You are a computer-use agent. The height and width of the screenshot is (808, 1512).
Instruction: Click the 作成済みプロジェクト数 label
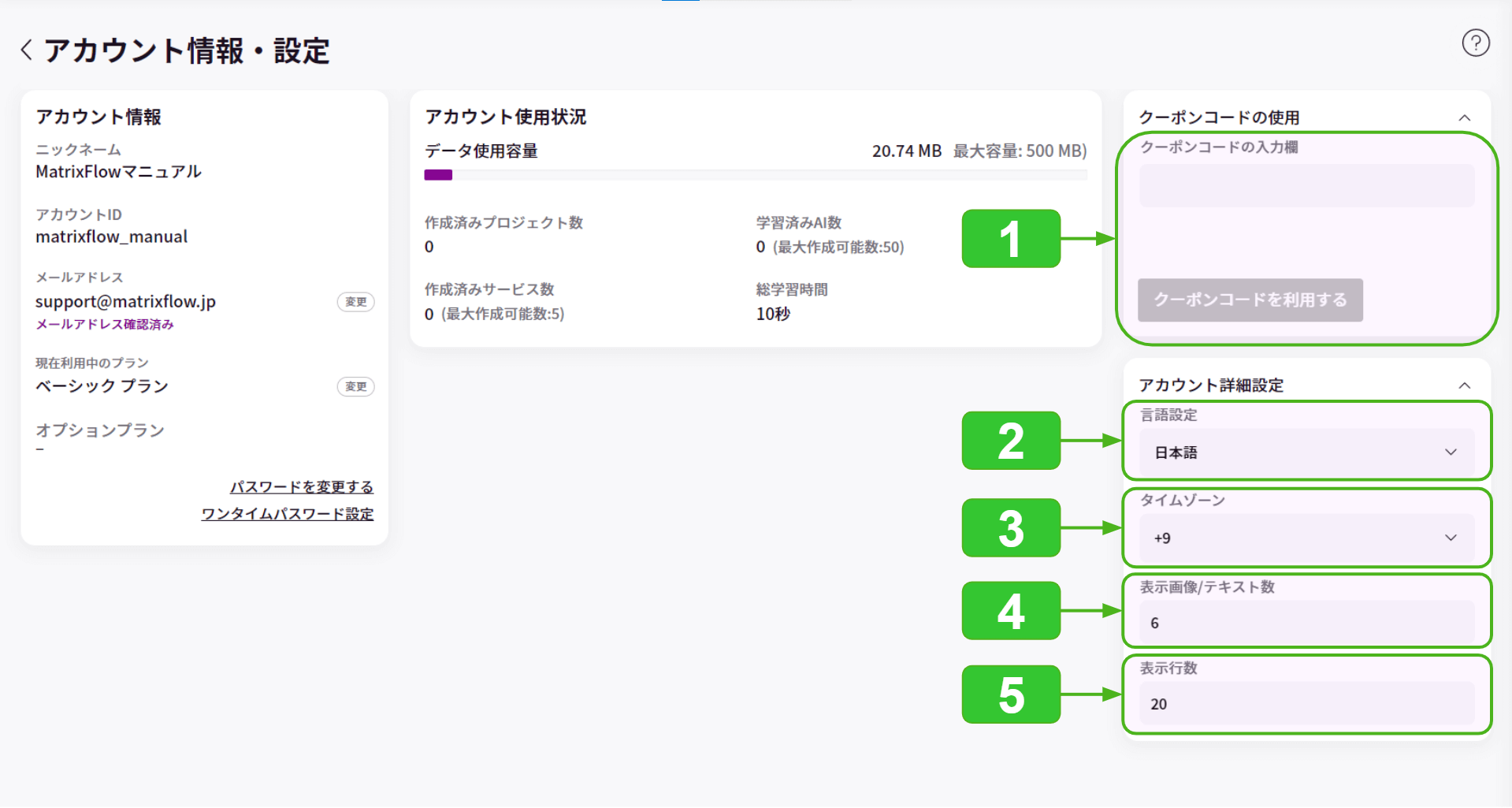coord(503,223)
